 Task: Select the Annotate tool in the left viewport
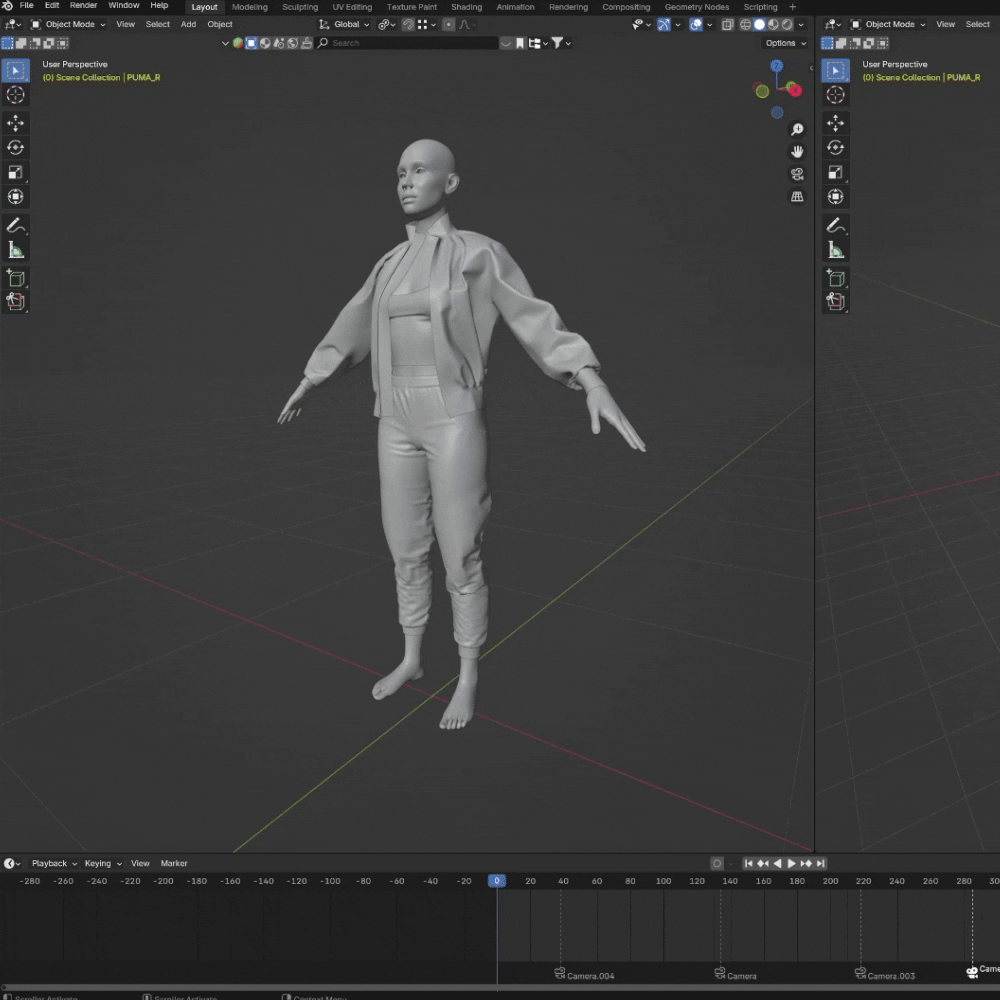pos(15,225)
